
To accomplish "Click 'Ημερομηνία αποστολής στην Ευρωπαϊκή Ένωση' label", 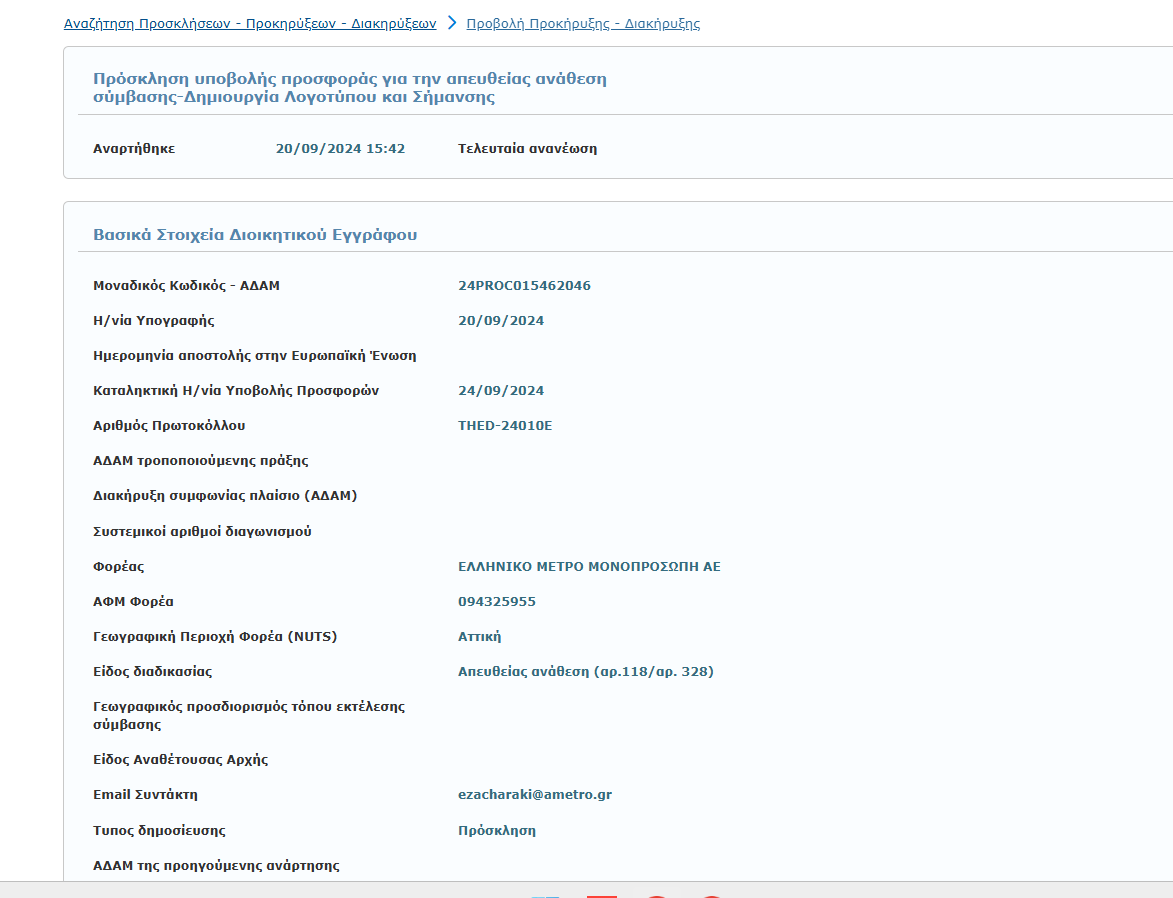I will click(x=254, y=355).
